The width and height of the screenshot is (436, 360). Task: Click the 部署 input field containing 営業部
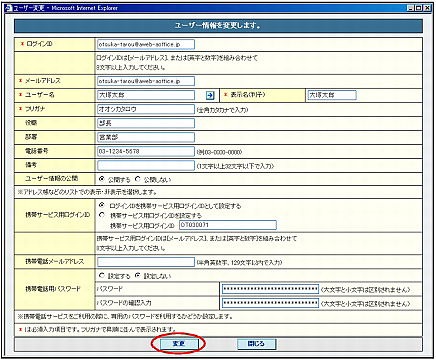point(146,137)
